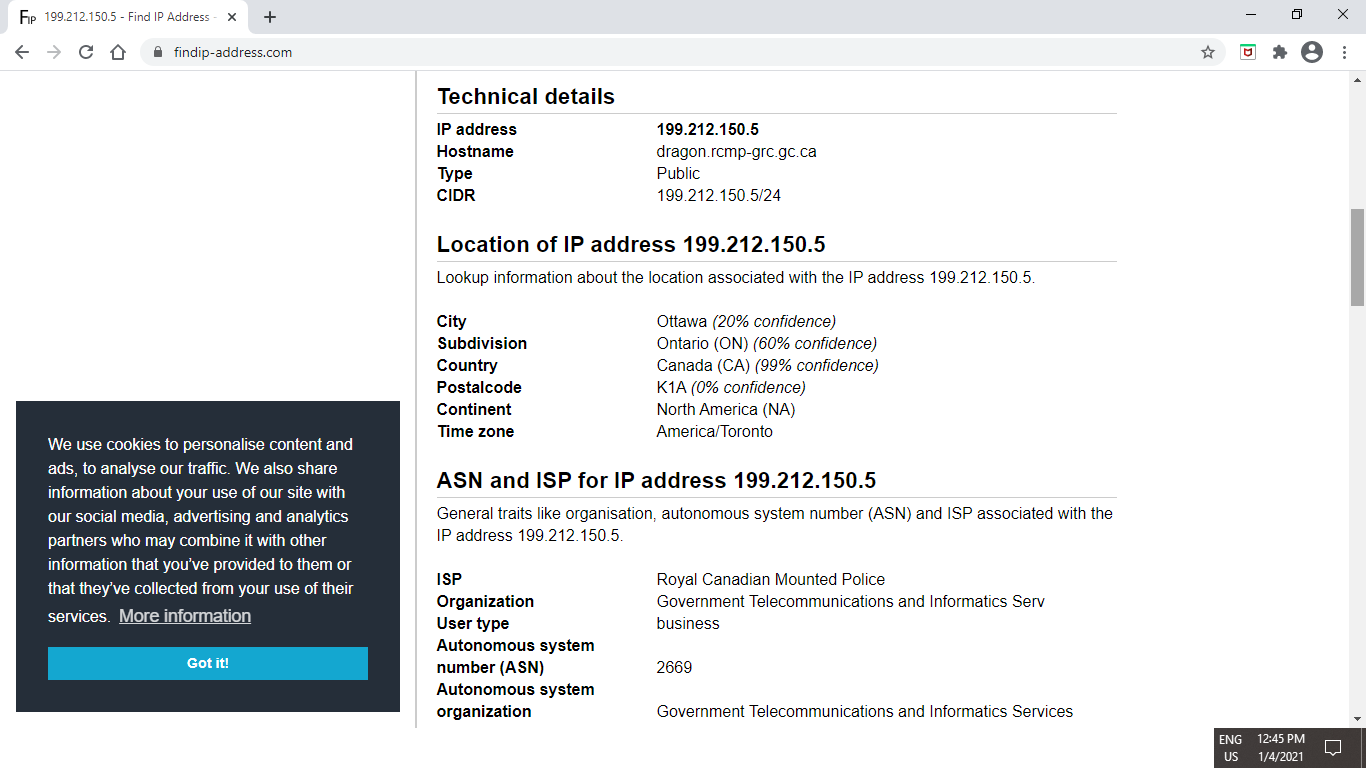
Task: Go back to the previous page
Action: [22, 52]
